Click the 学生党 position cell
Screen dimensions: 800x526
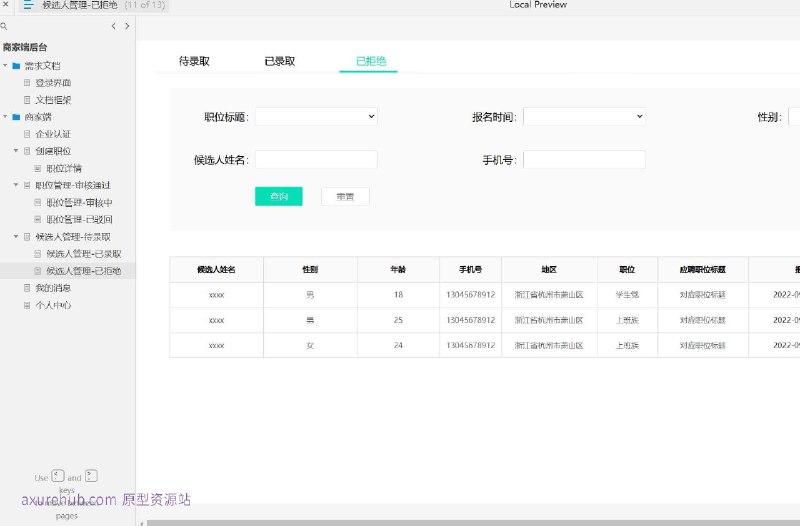click(627, 295)
